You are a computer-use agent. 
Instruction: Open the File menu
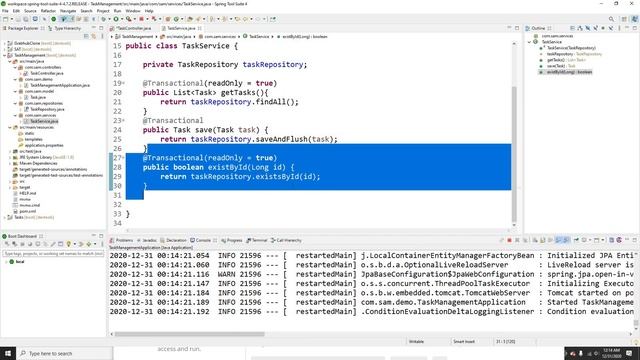tap(5, 11)
